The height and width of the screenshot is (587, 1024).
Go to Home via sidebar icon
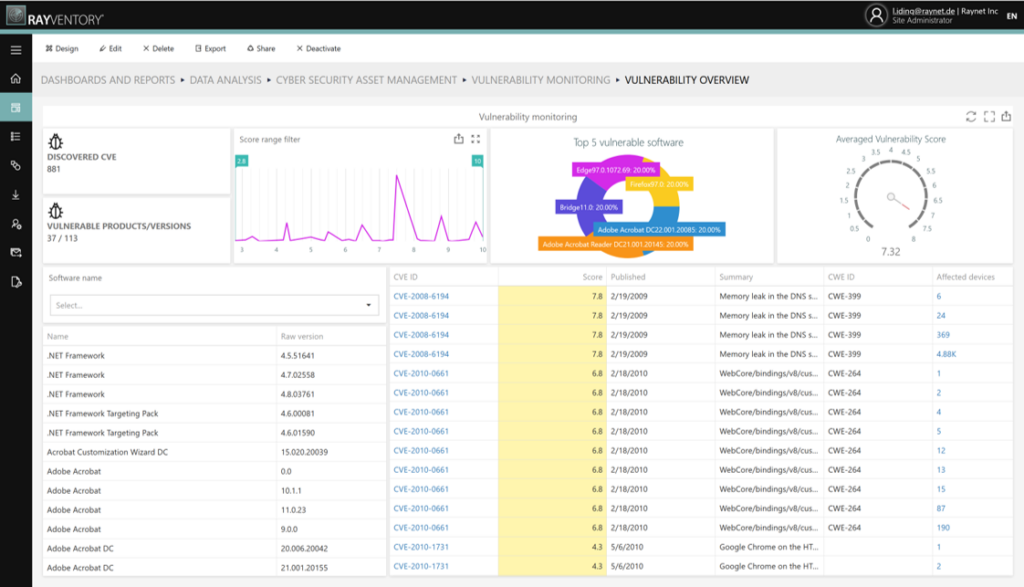pos(16,78)
